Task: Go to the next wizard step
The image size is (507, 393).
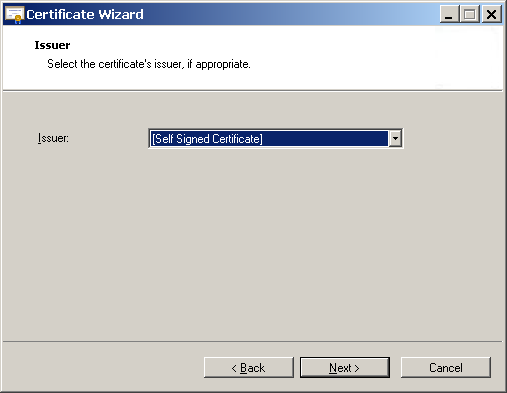Action: (x=345, y=368)
